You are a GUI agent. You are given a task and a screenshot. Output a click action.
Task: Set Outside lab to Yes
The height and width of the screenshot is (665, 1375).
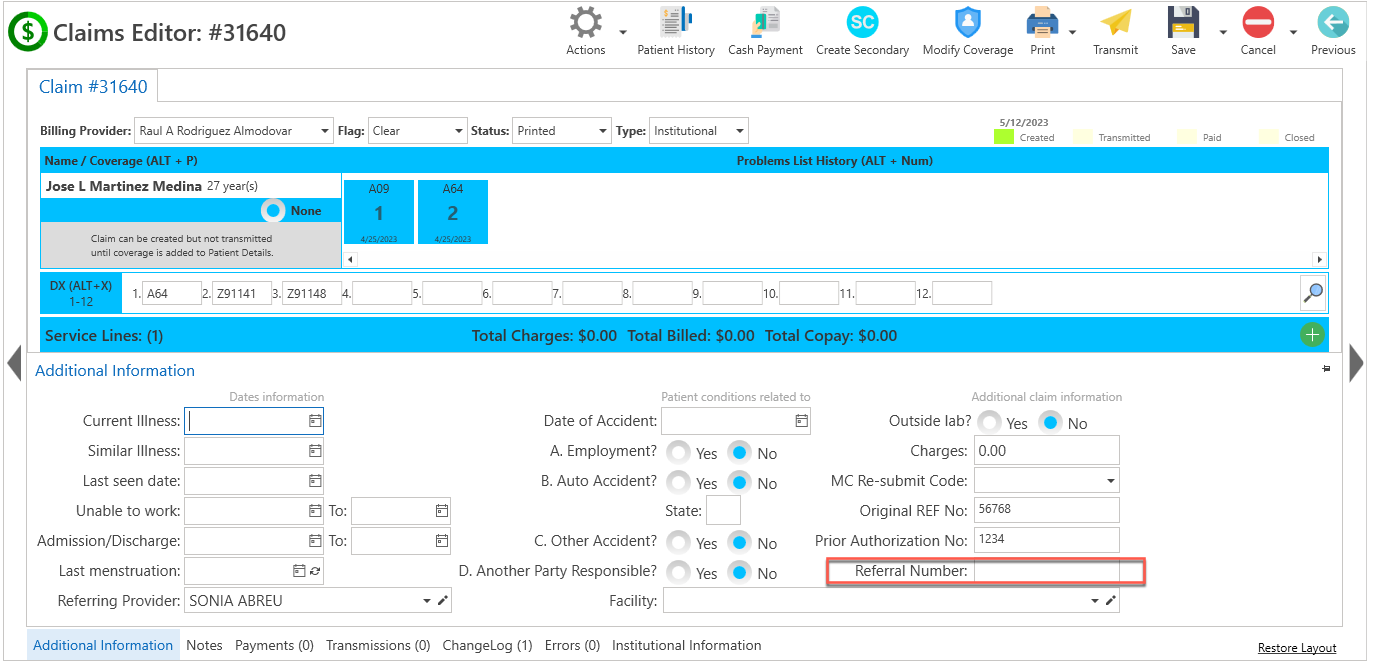[989, 423]
